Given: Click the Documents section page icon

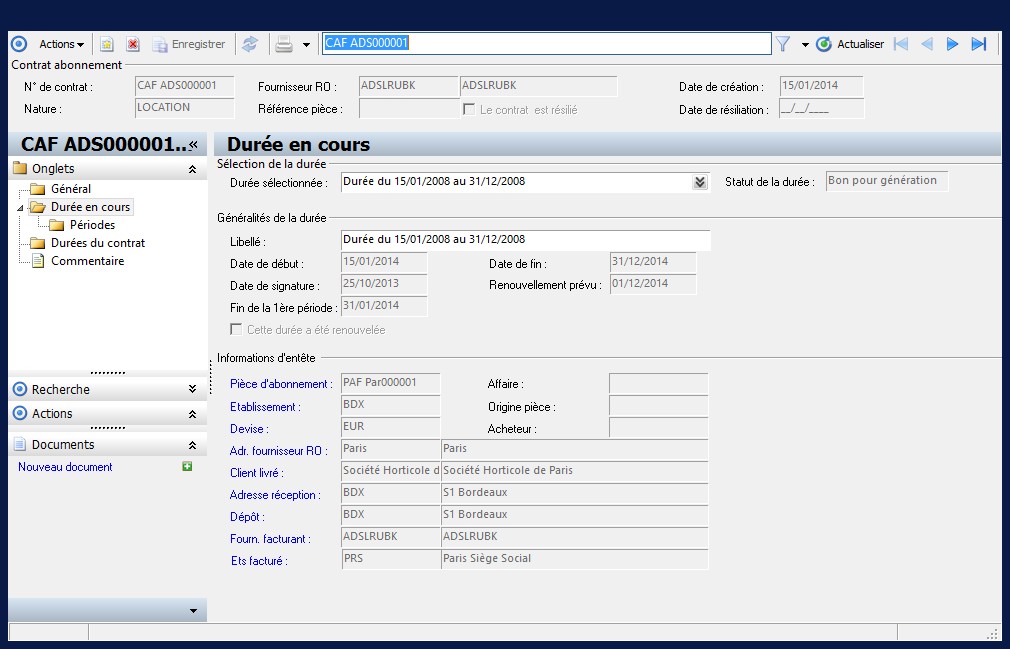Looking at the screenshot, I should click(x=20, y=444).
